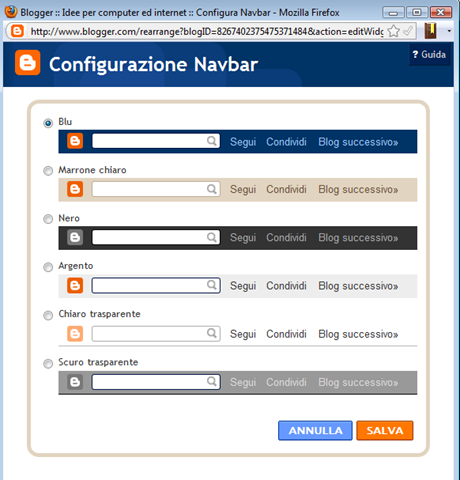Click the URL text in the address bar
Image resolution: width=460 pixels, height=480 pixels.
pos(207,32)
